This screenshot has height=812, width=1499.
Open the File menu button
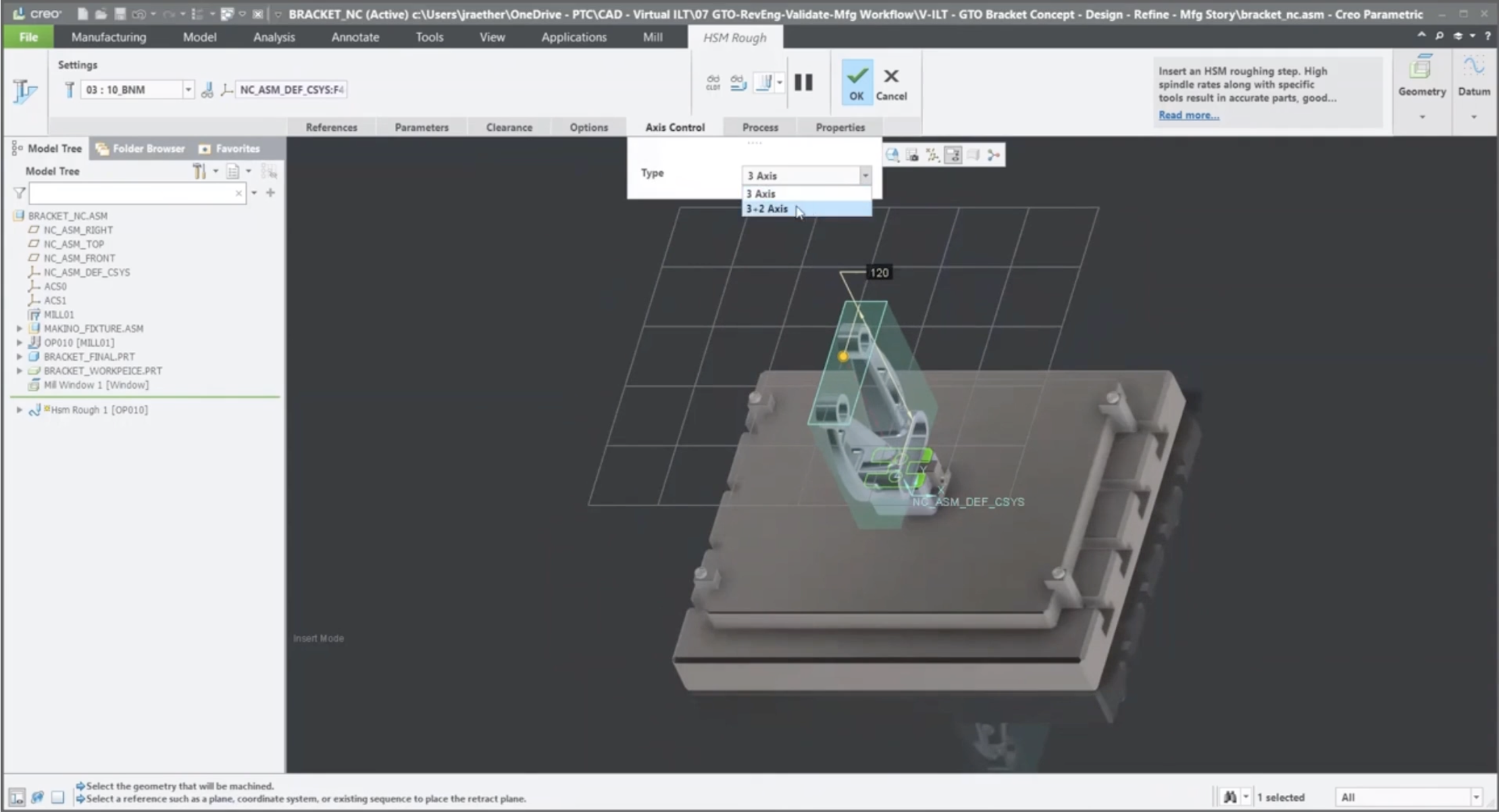29,37
